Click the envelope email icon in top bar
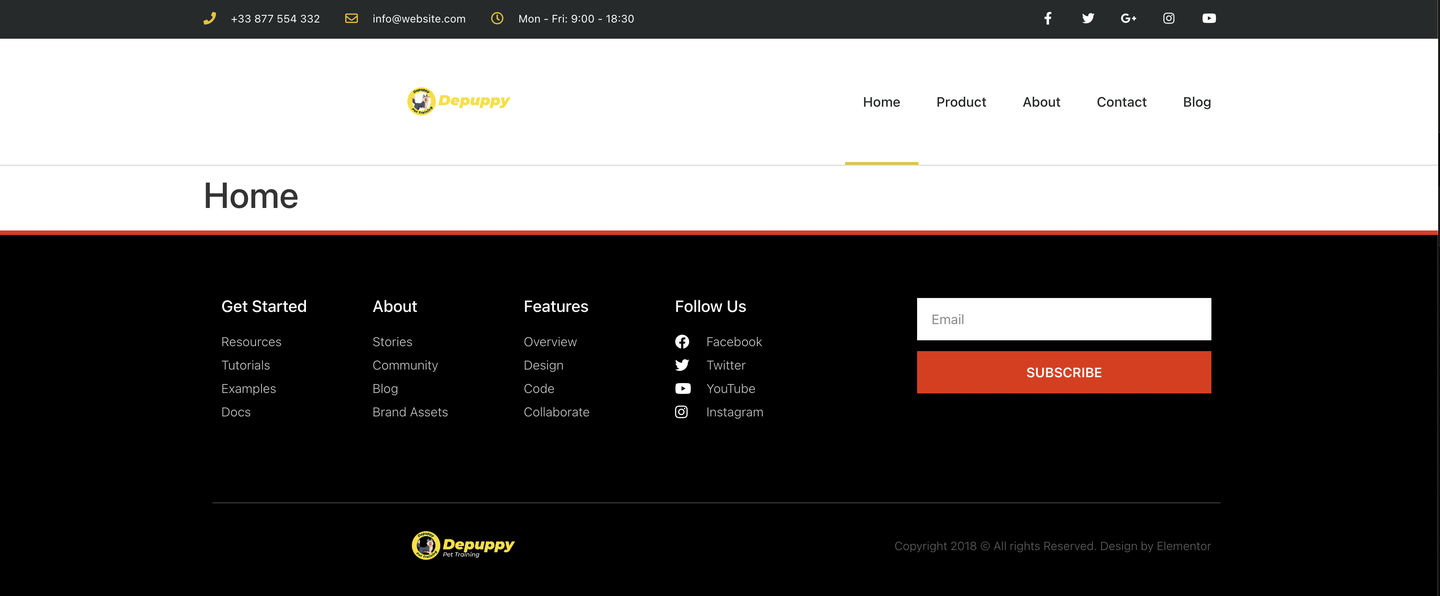 tap(351, 18)
